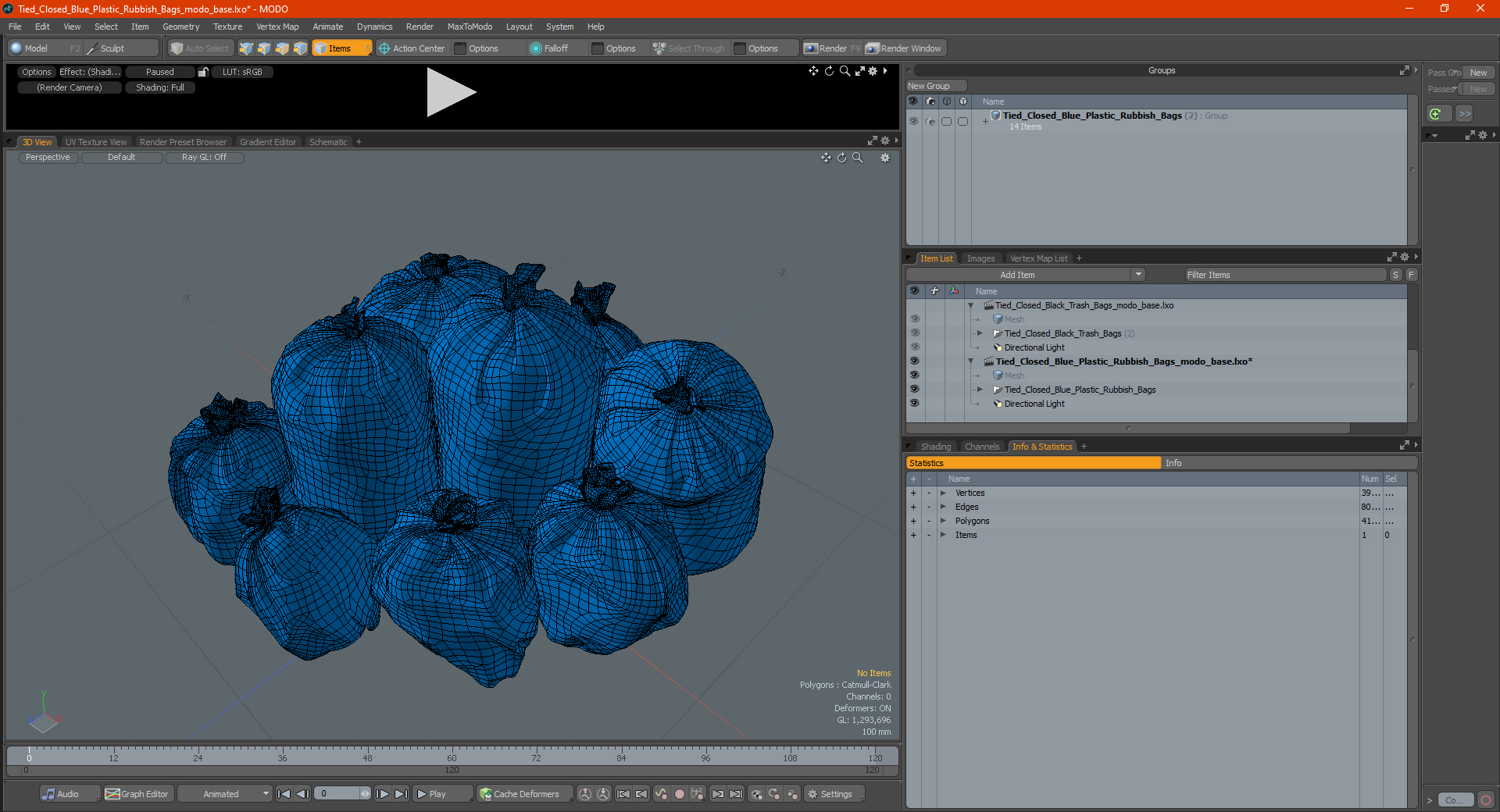Select Materials selection mode icon
Viewport: 1500px width, 812px height.
[300, 48]
